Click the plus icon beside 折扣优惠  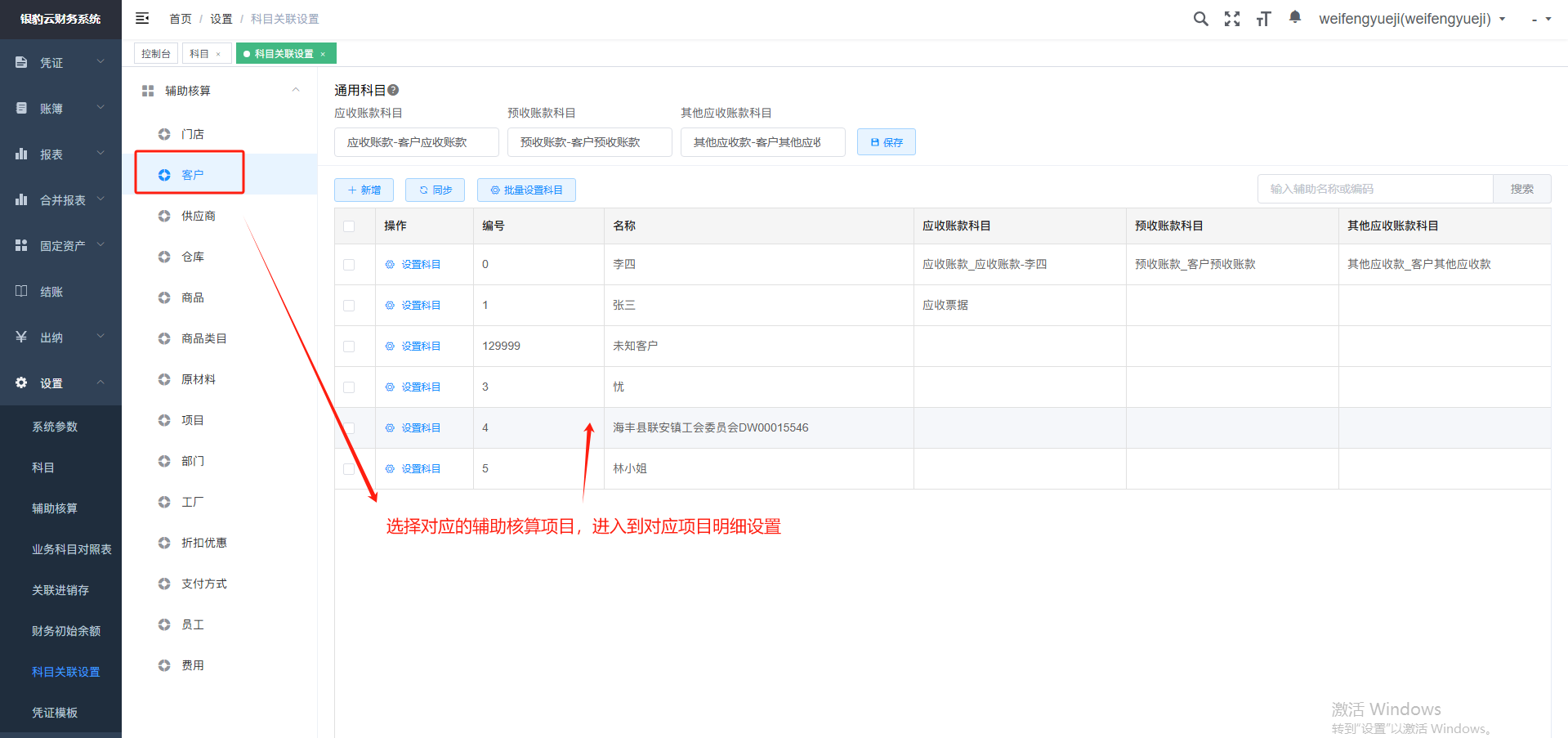pyautogui.click(x=164, y=543)
